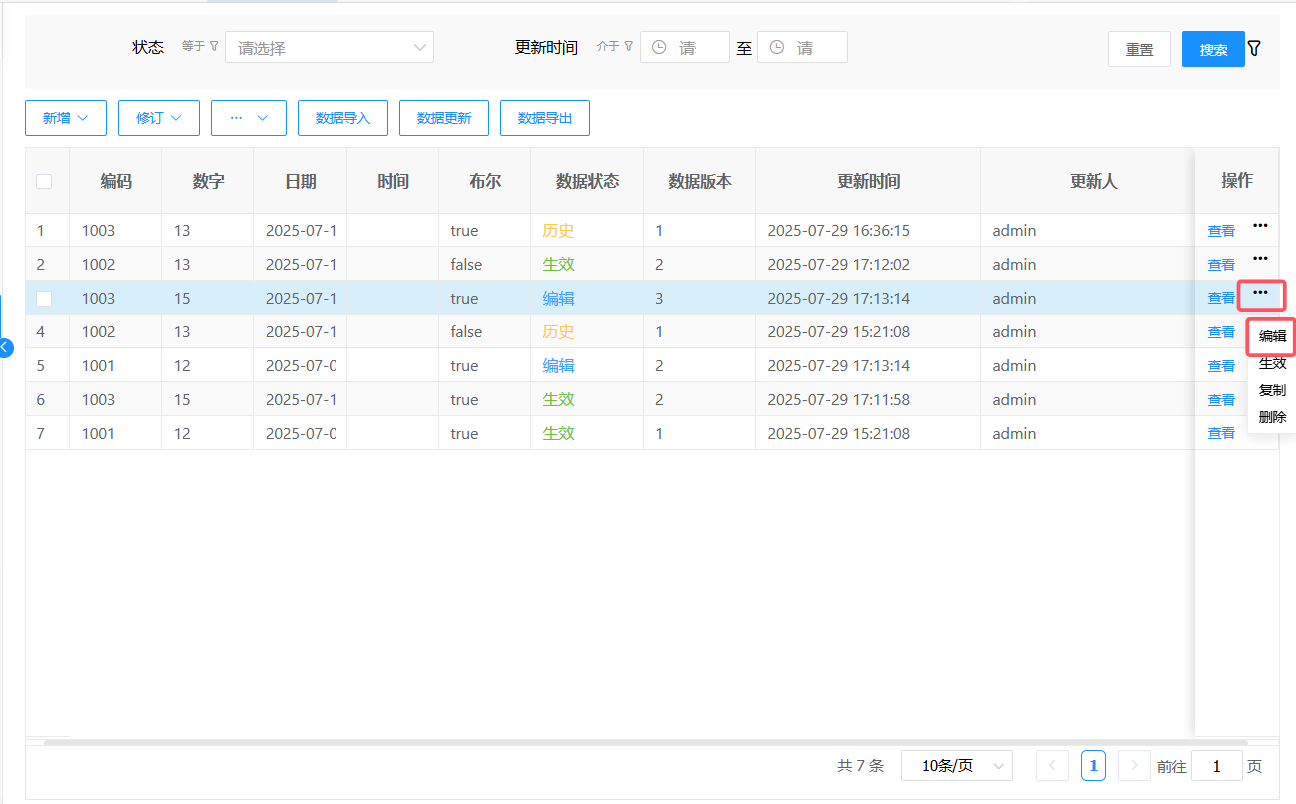Choose 删除 in the row action menu
The height and width of the screenshot is (804, 1296).
[1272, 418]
